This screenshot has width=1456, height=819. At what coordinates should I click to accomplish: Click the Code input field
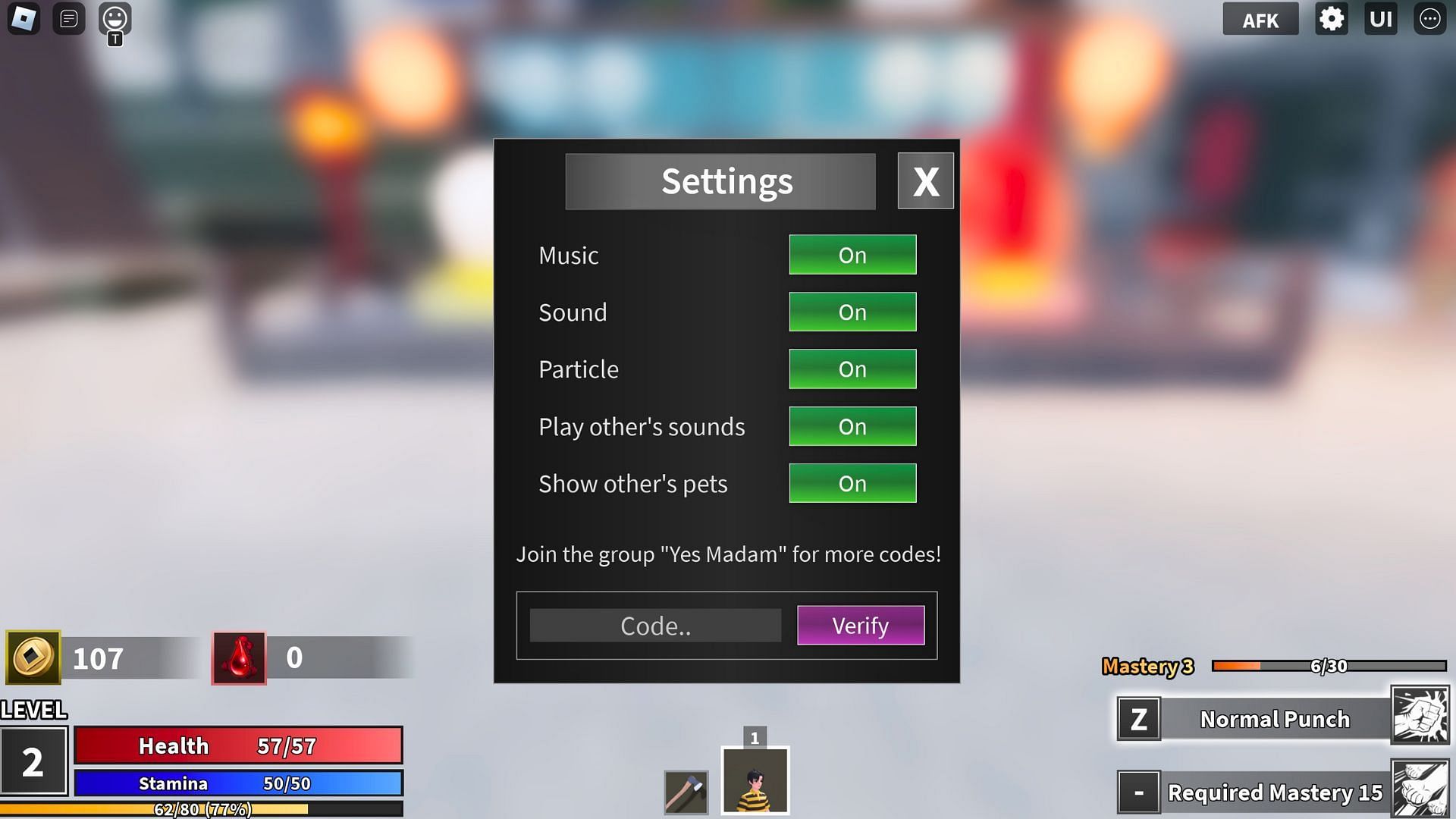(x=655, y=625)
